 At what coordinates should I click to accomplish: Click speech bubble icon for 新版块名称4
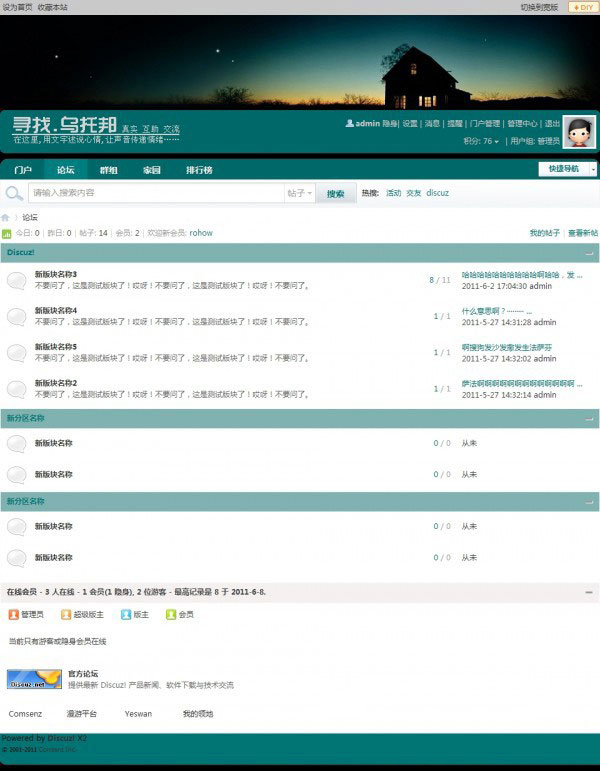tap(17, 317)
